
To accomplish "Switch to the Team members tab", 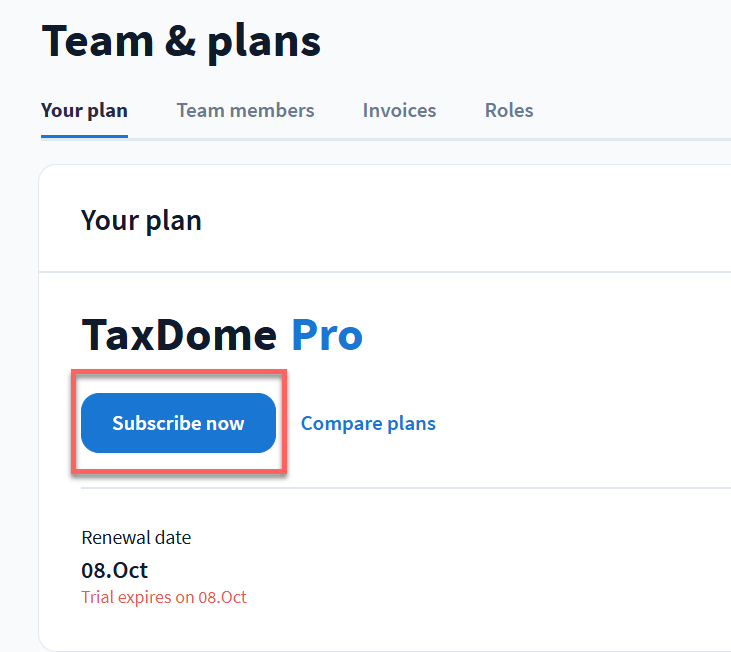I will tap(245, 110).
